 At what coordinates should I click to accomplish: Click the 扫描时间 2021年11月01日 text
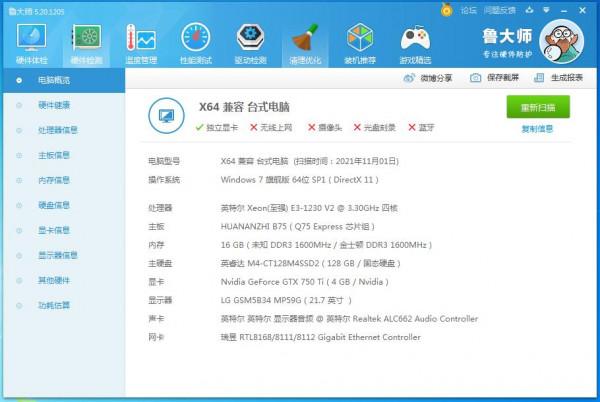click(x=346, y=161)
